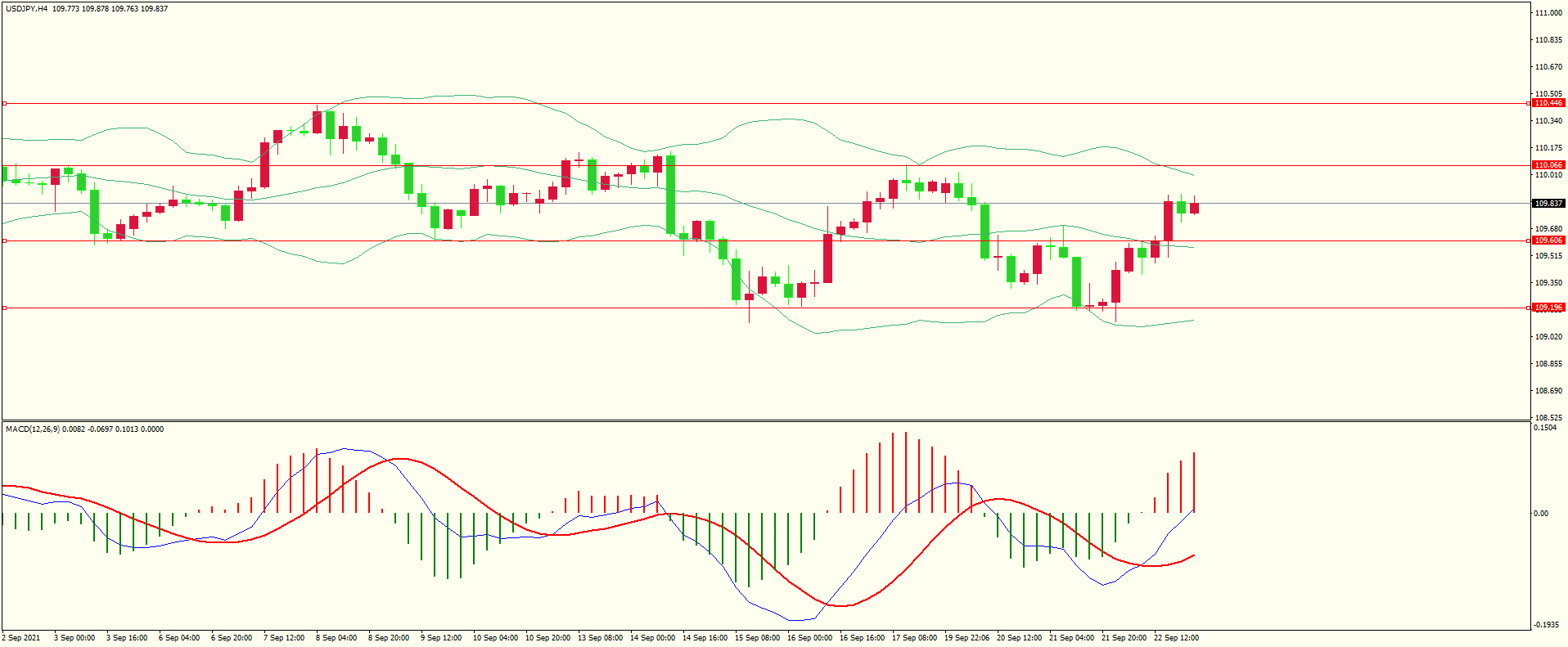Click the MACD scale value 0.1504
This screenshot has height=647, width=1568.
tap(1545, 428)
